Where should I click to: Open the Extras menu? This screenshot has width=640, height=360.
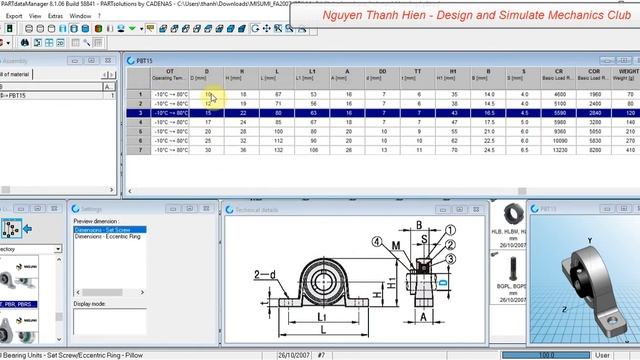tap(56, 16)
